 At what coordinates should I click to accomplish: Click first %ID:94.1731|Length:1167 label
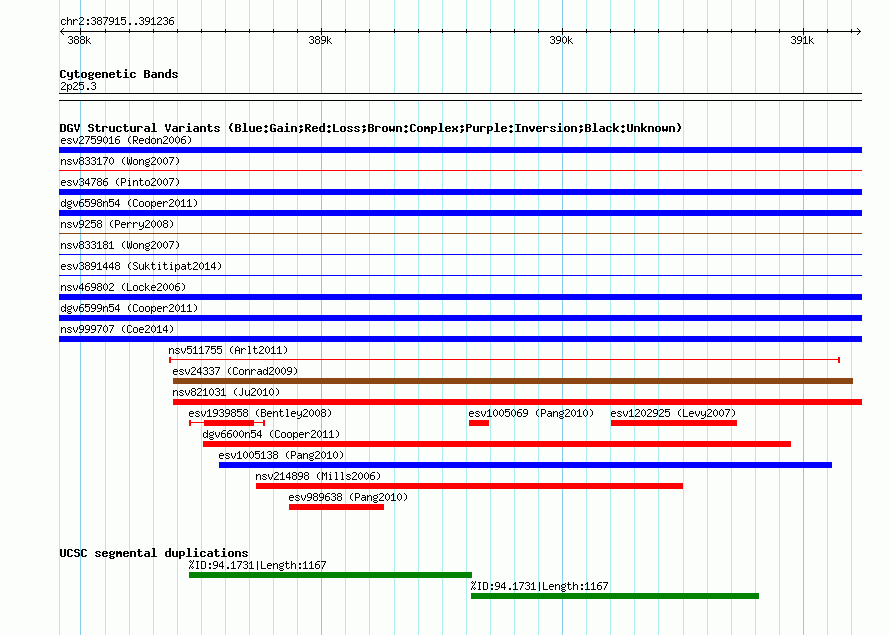258,565
